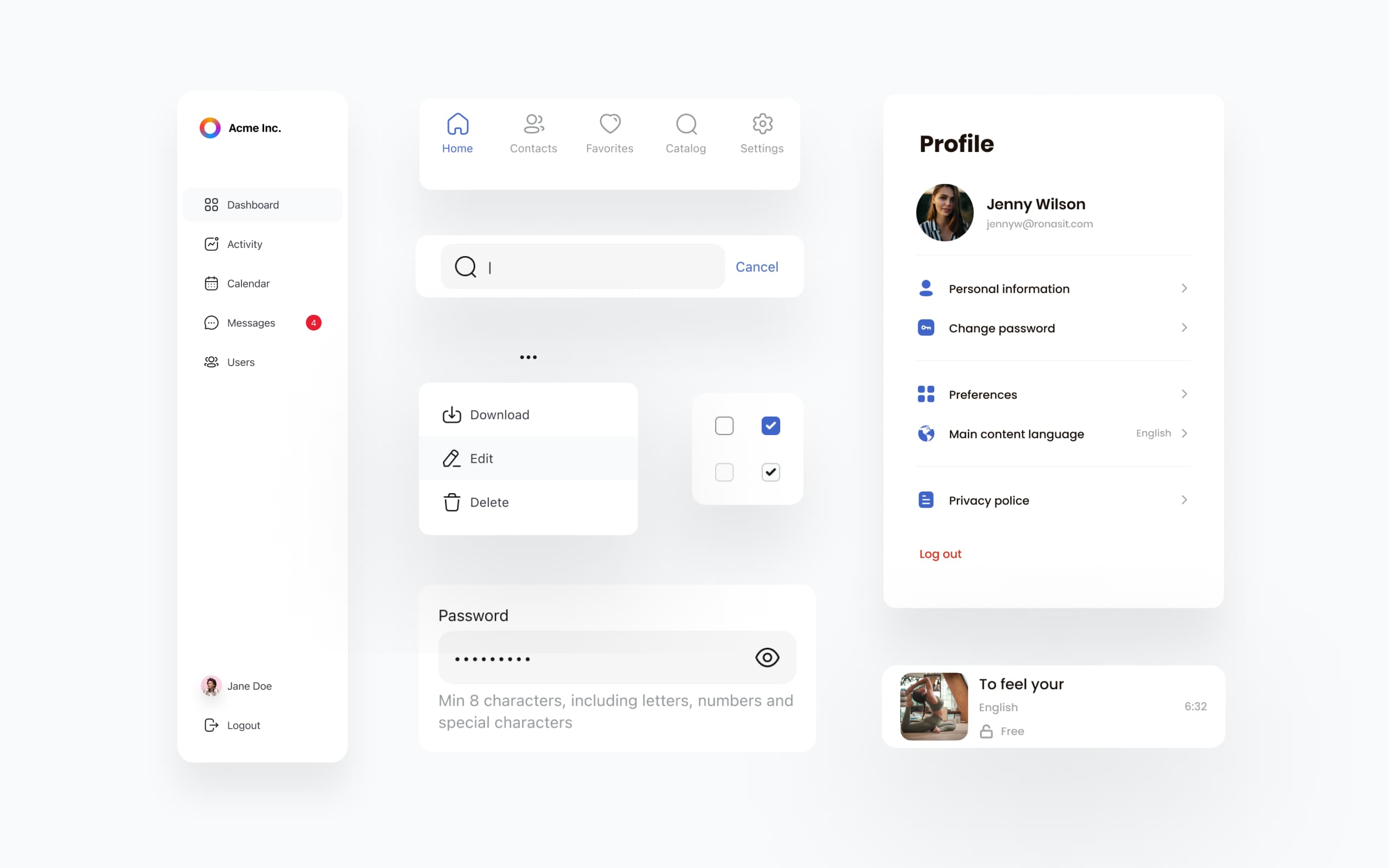Viewport: 1389px width, 868px height.
Task: Enable the unchecked top-left checkbox
Action: point(724,426)
